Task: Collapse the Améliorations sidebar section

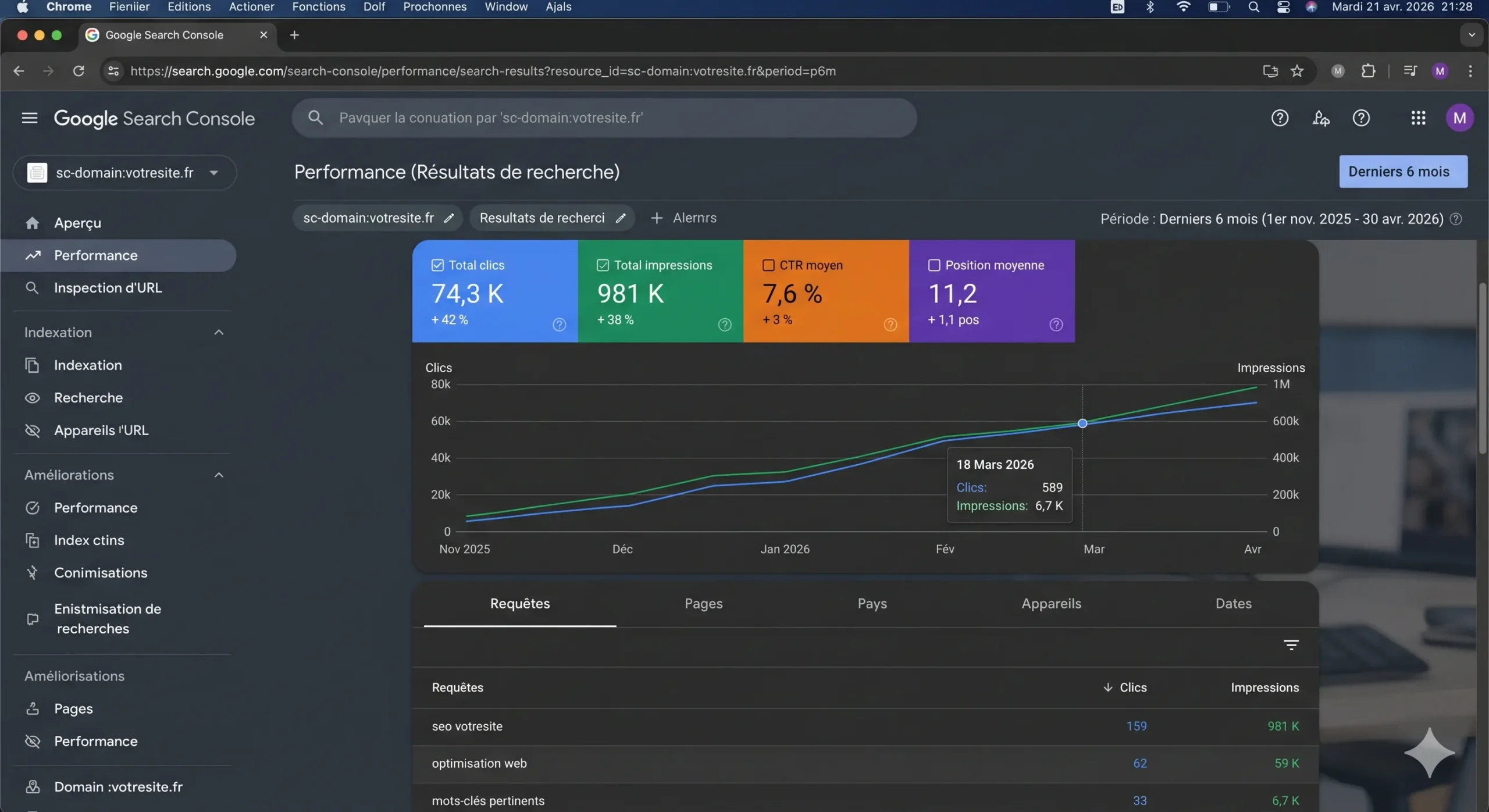Action: click(x=218, y=475)
